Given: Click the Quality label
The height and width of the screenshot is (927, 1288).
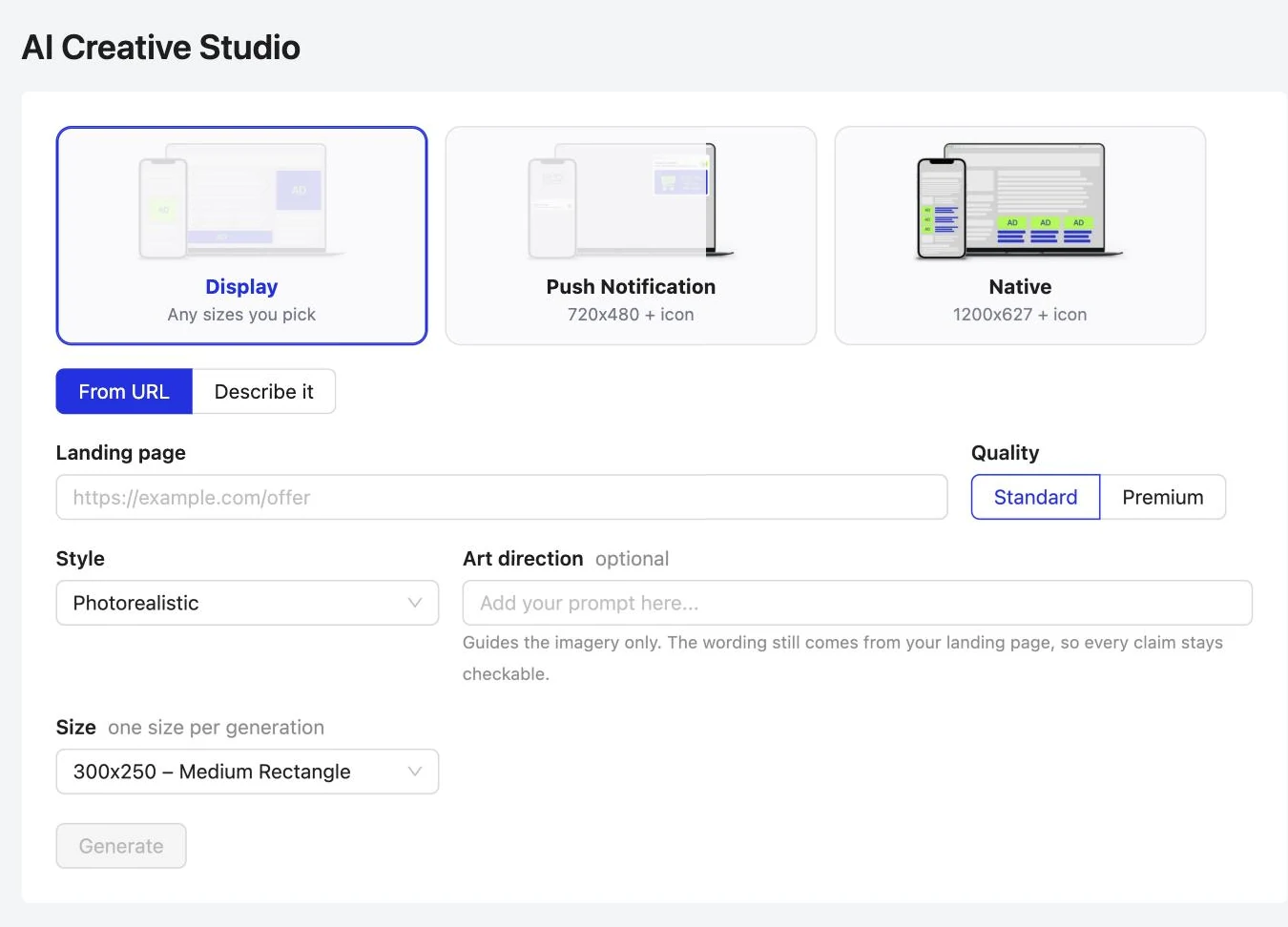Looking at the screenshot, I should pyautogui.click(x=1006, y=453).
